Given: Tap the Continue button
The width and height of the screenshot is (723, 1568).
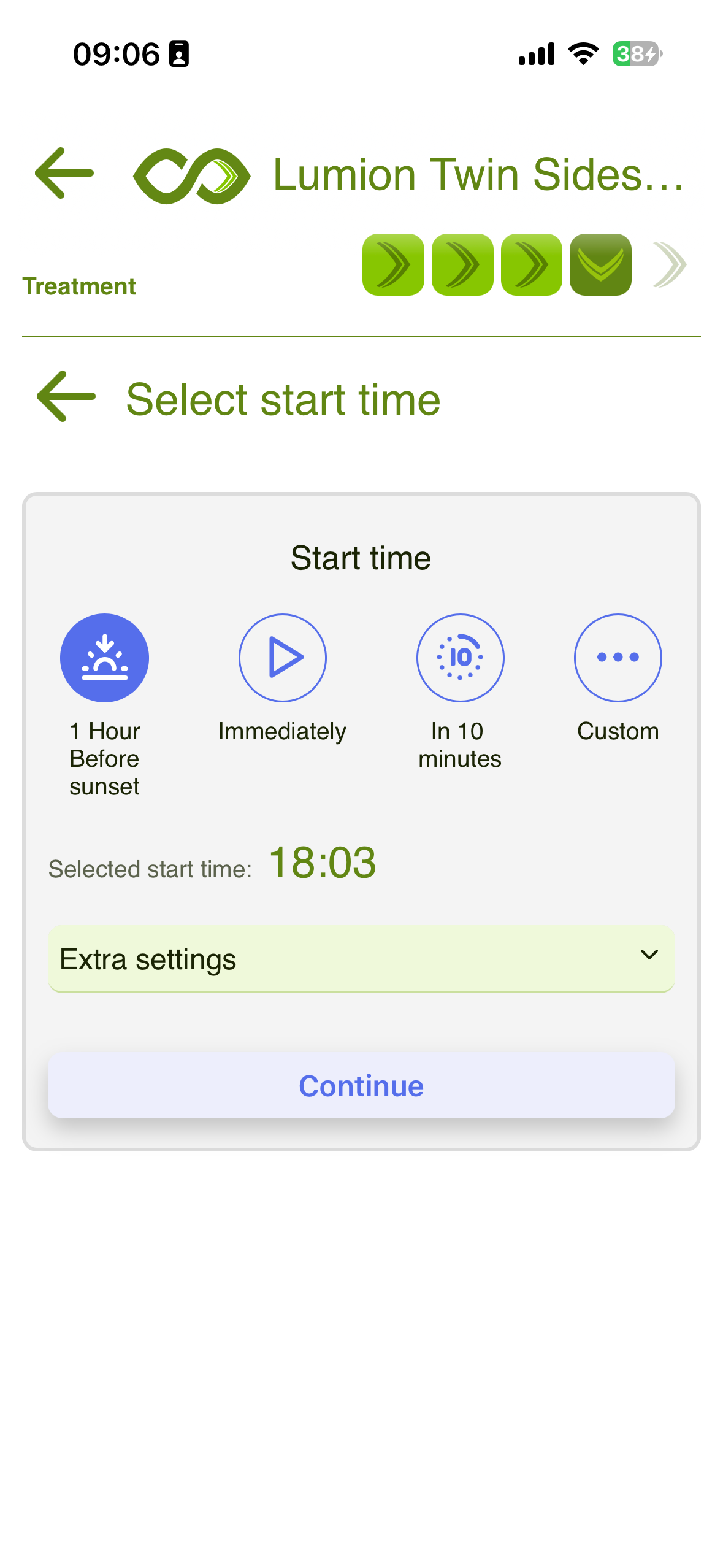Looking at the screenshot, I should (x=361, y=1086).
